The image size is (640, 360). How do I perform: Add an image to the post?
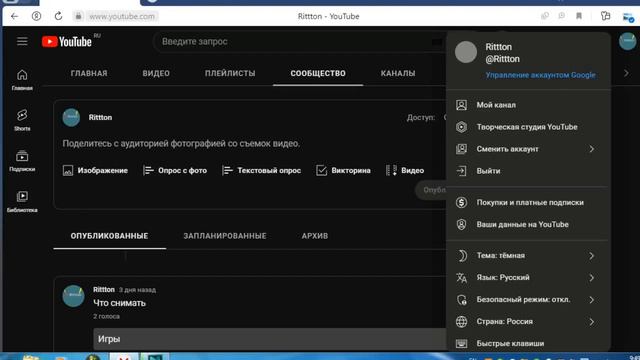click(x=95, y=171)
